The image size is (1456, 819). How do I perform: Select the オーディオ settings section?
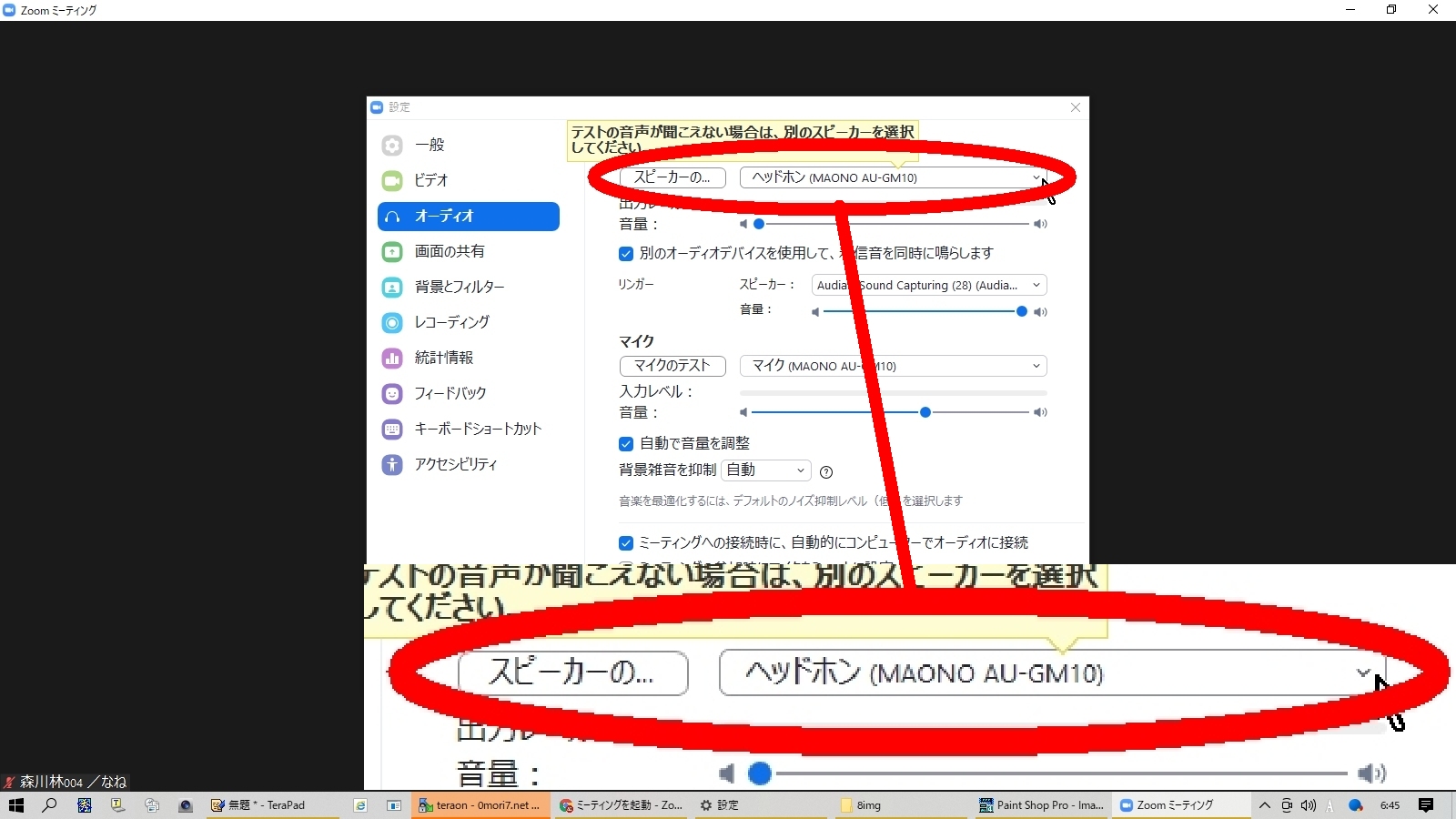[468, 216]
